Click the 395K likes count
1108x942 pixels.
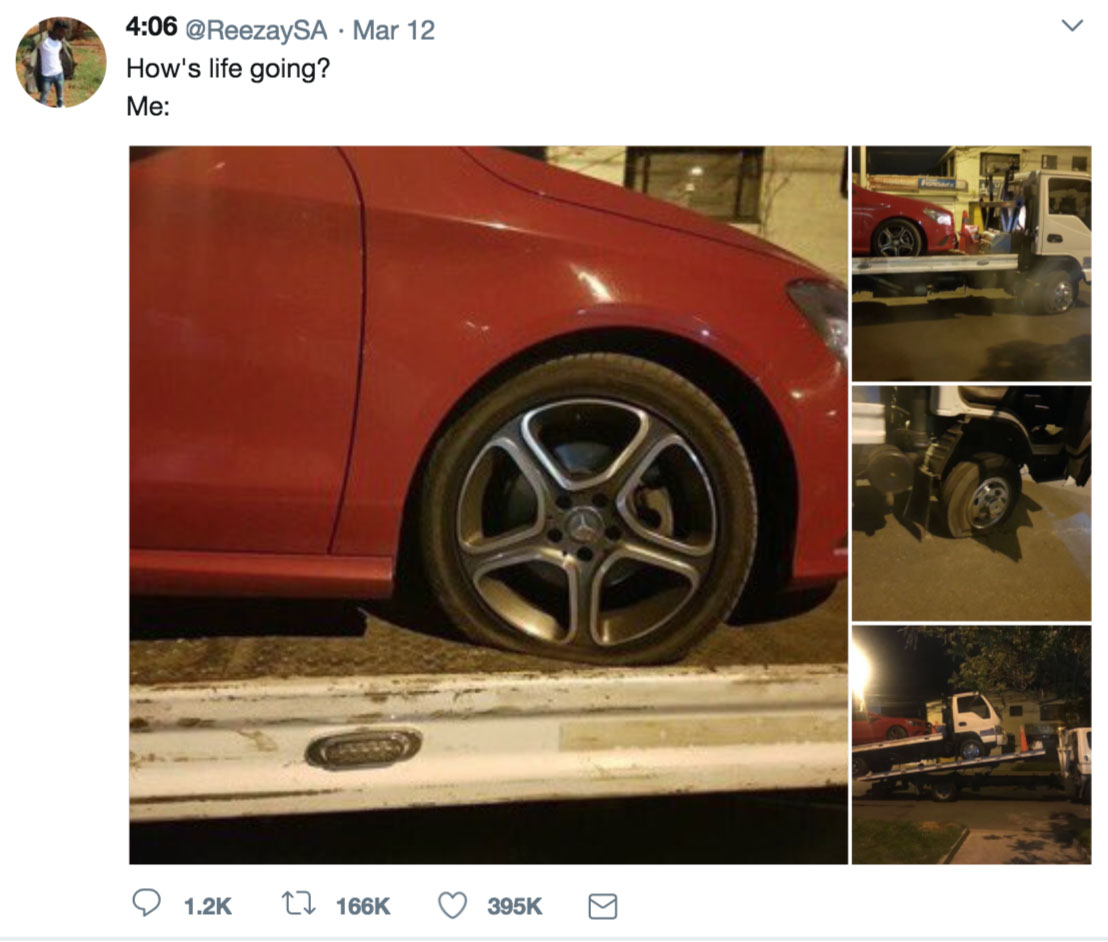pyautogui.click(x=515, y=905)
